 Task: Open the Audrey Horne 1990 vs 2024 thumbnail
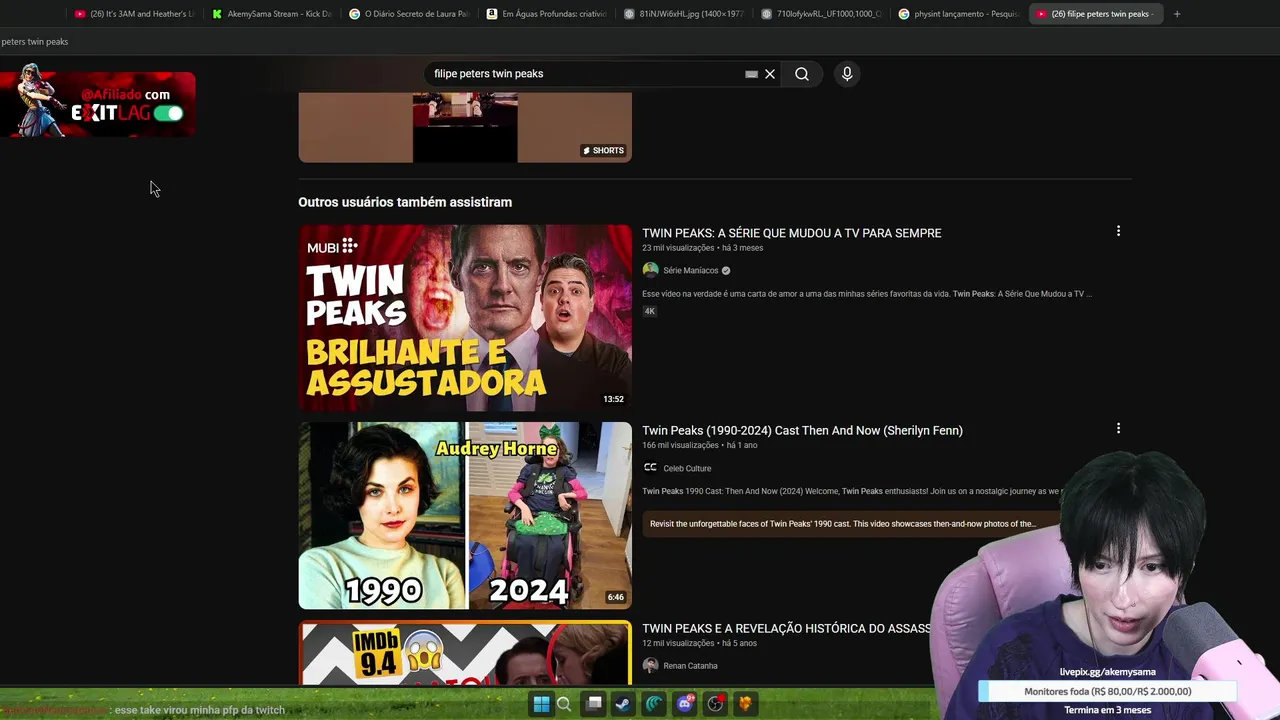[x=465, y=515]
